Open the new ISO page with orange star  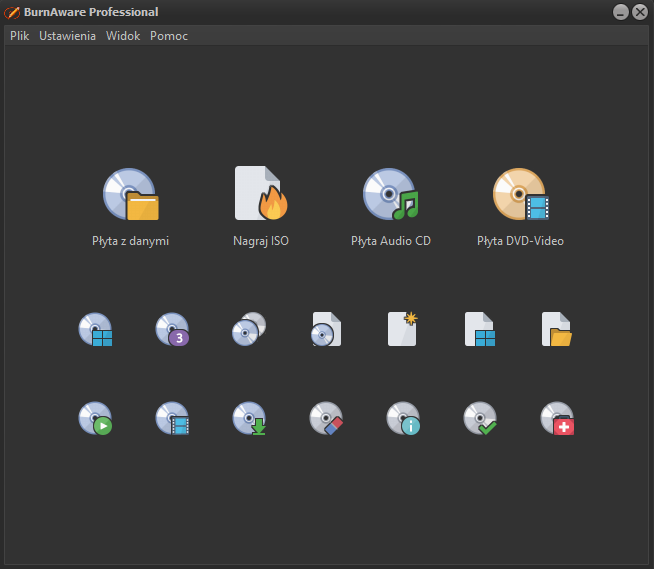(403, 329)
